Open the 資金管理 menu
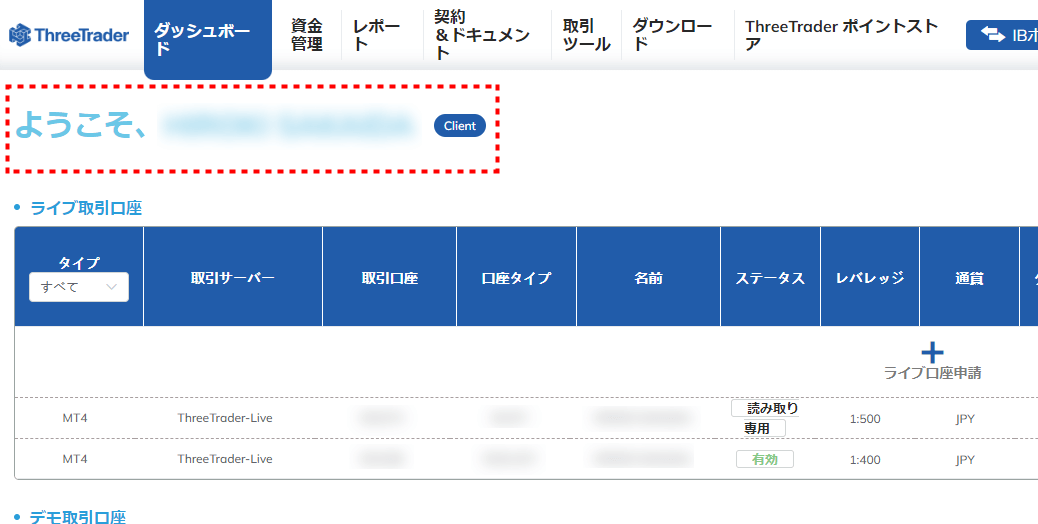Image resolution: width=1038 pixels, height=524 pixels. tap(307, 35)
